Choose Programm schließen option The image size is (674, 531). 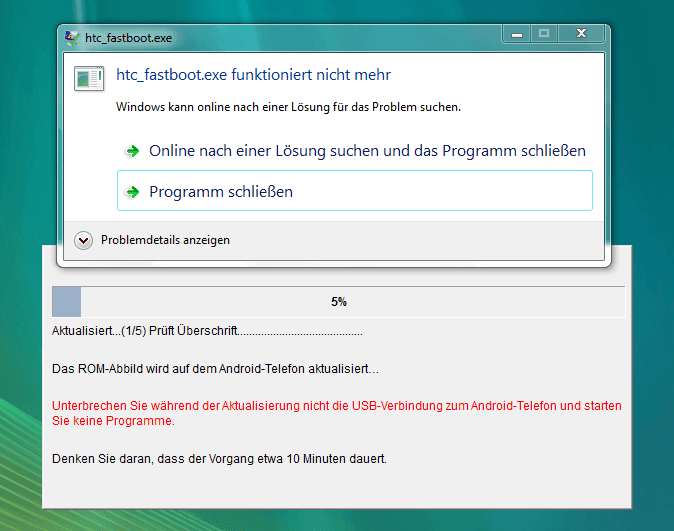click(355, 190)
